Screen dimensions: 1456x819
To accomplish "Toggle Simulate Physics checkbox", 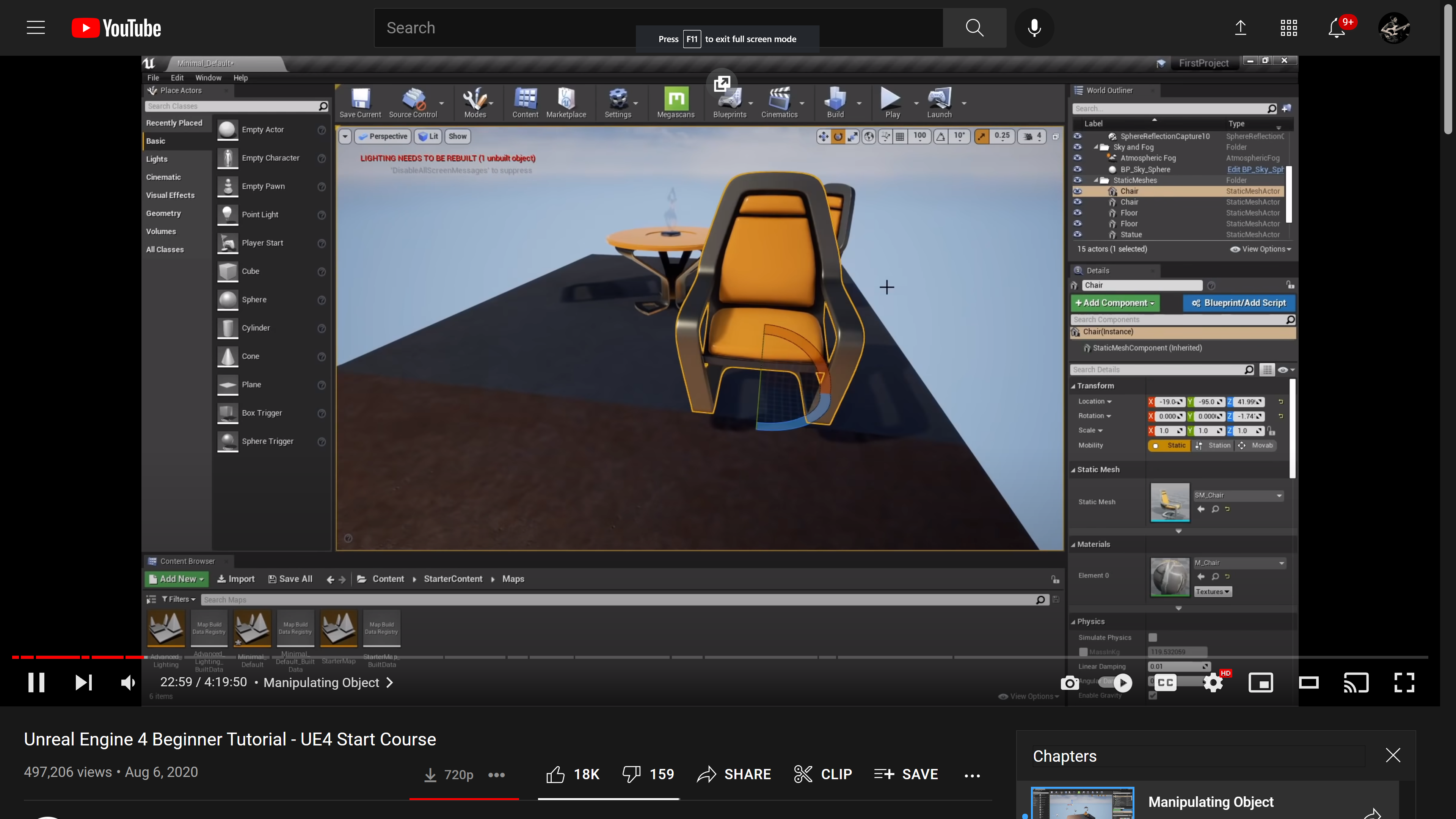I will pyautogui.click(x=1153, y=637).
